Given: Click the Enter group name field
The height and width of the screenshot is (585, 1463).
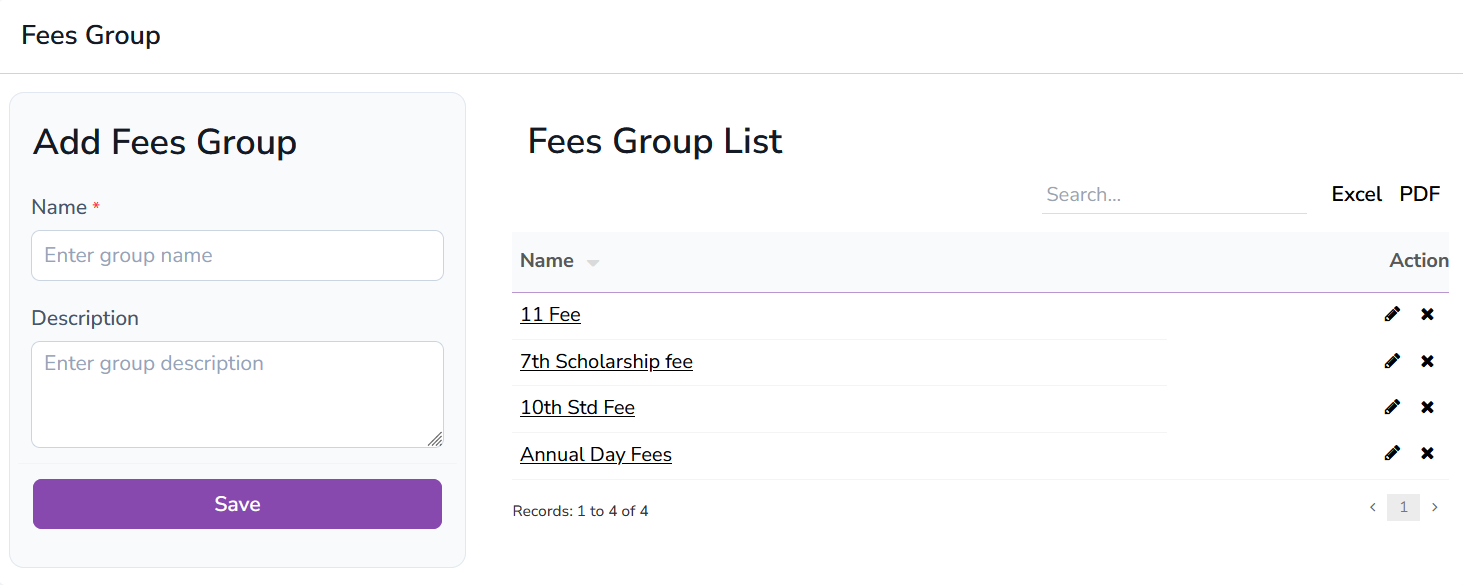Looking at the screenshot, I should click(237, 255).
